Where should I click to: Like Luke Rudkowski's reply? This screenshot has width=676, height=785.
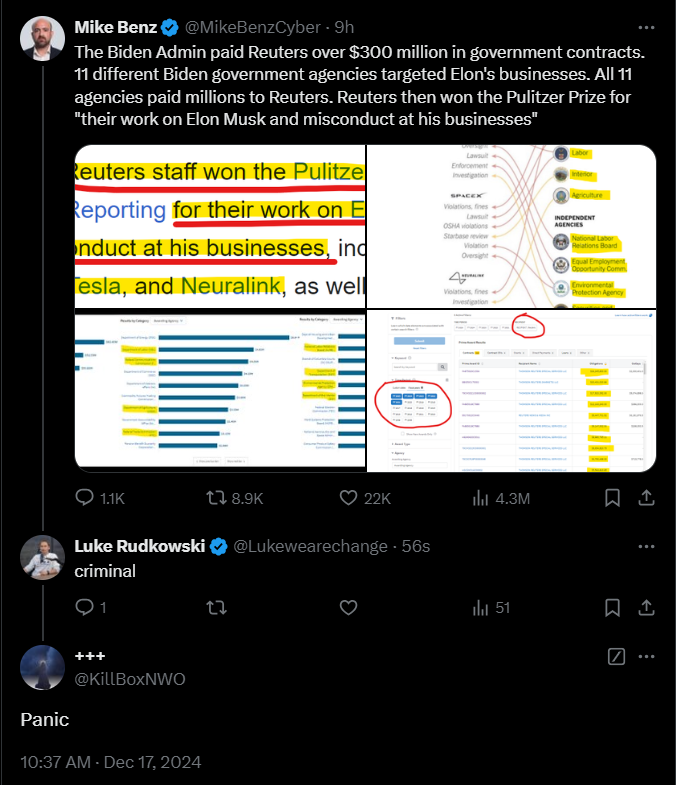[x=349, y=607]
